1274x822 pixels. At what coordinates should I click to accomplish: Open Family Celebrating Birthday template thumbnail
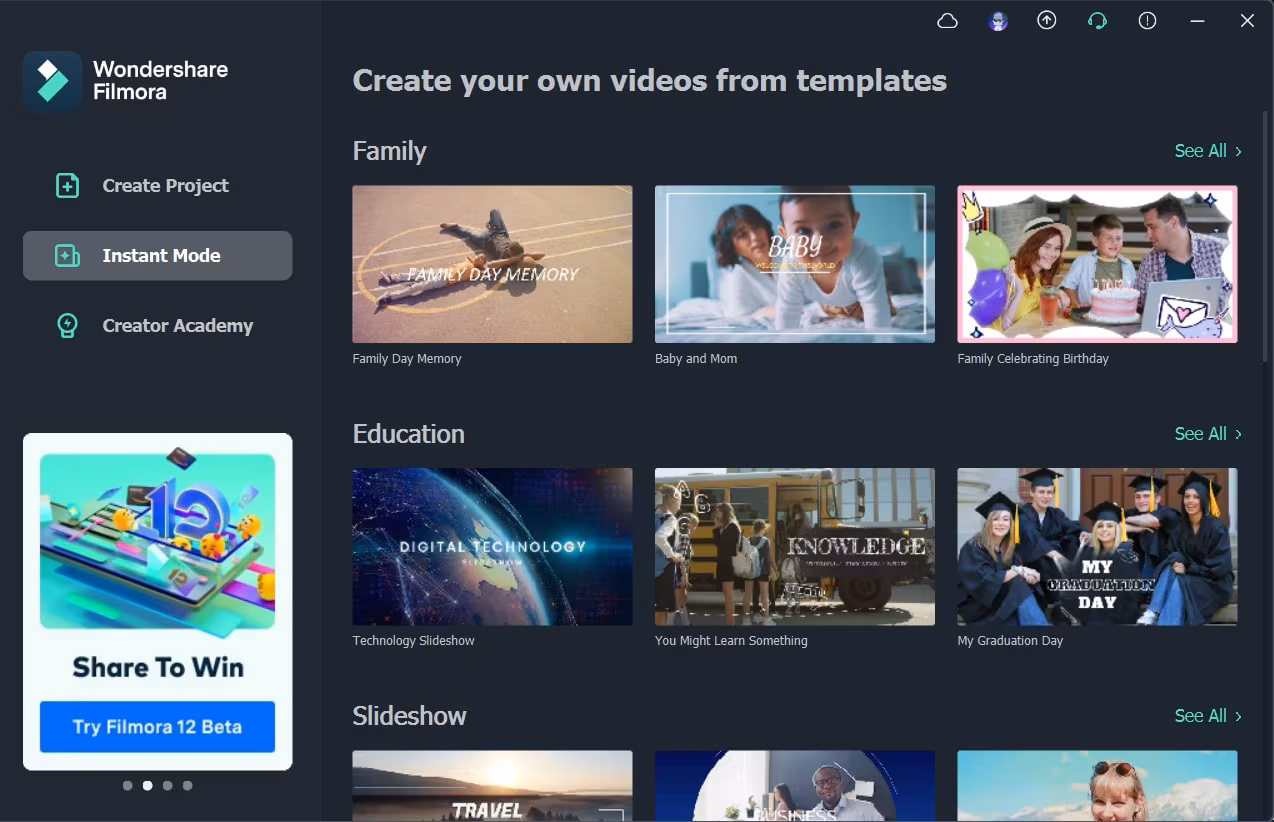click(1097, 264)
